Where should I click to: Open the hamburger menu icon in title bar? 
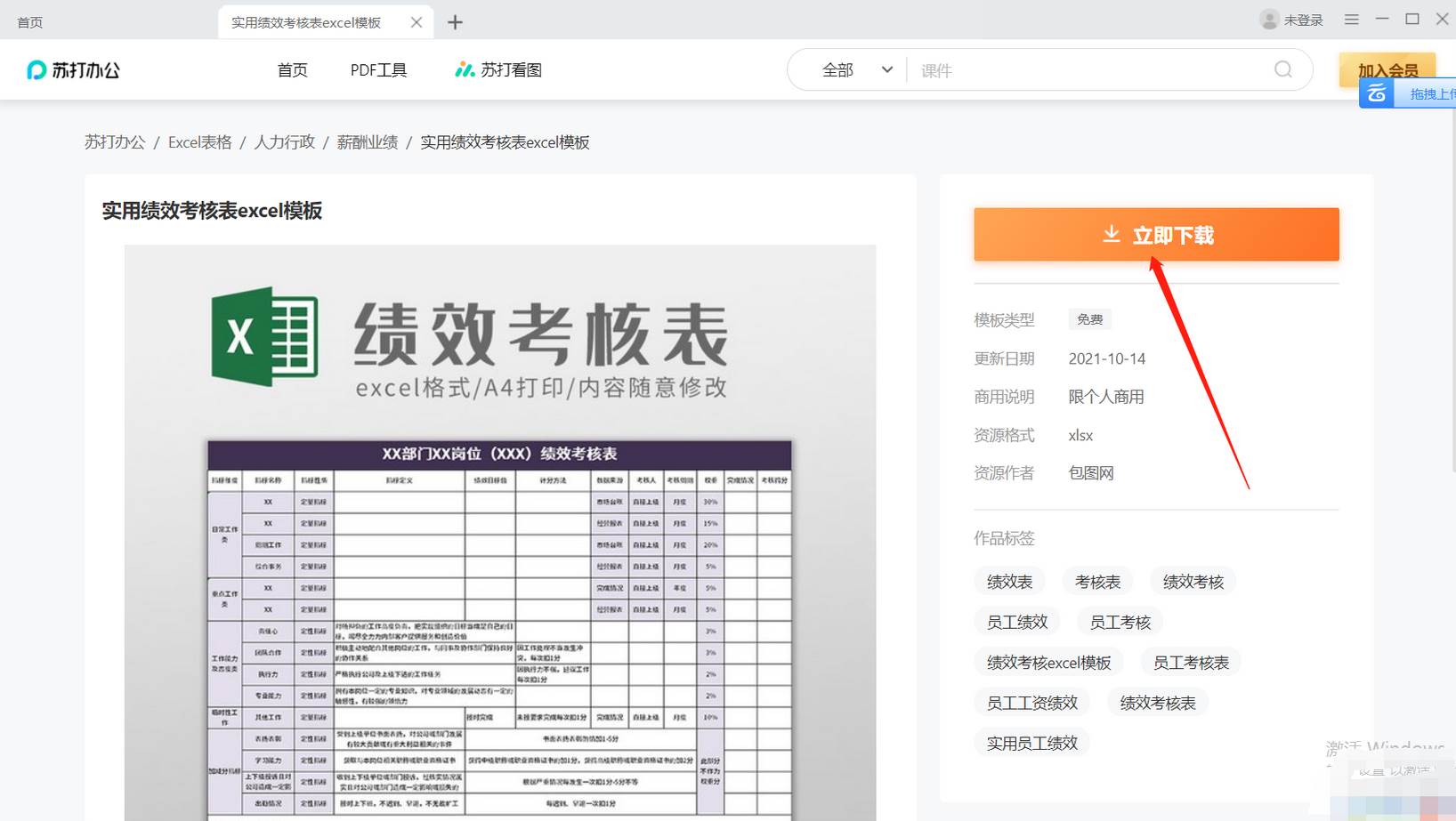[1351, 20]
